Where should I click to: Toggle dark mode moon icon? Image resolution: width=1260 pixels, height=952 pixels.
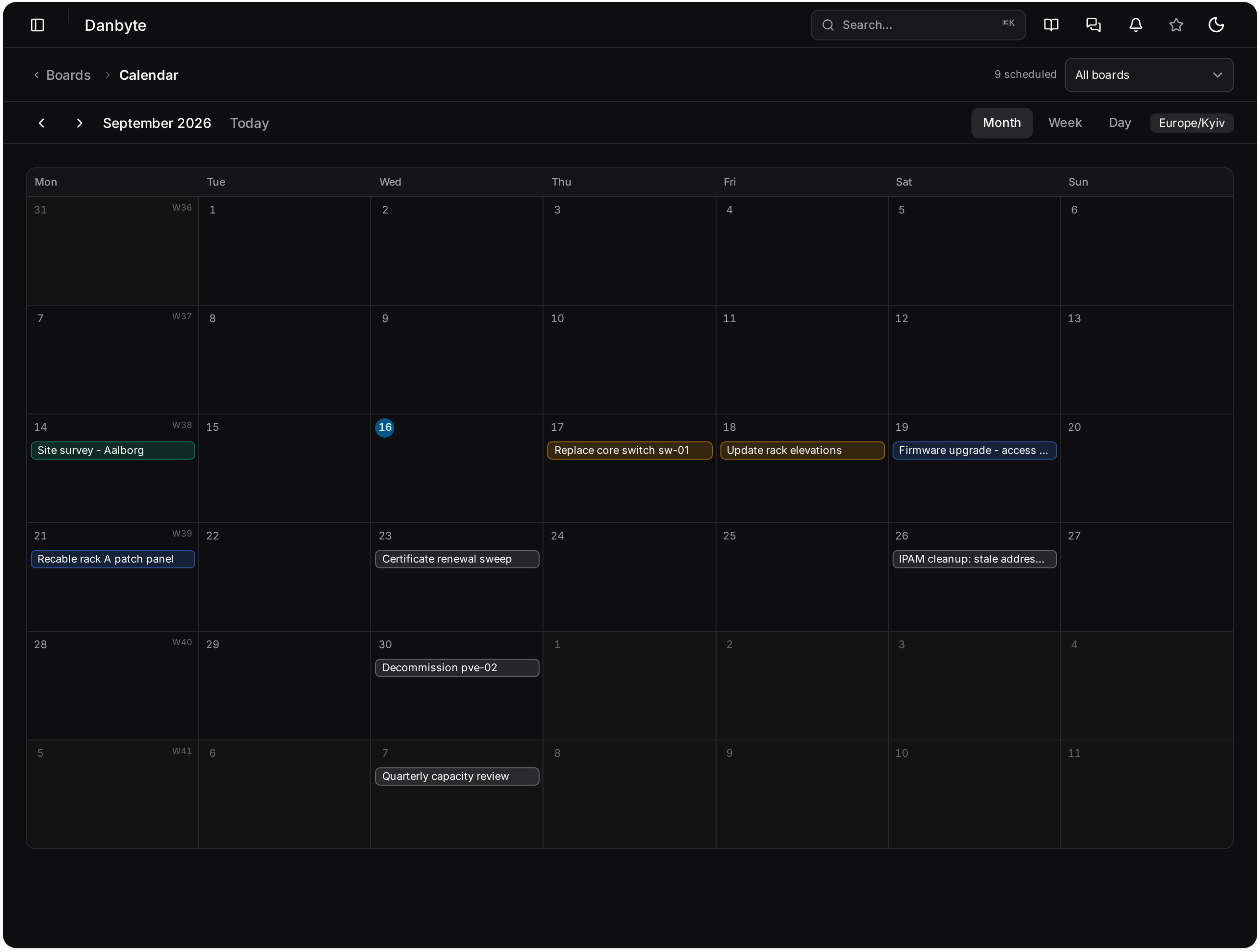click(x=1216, y=25)
